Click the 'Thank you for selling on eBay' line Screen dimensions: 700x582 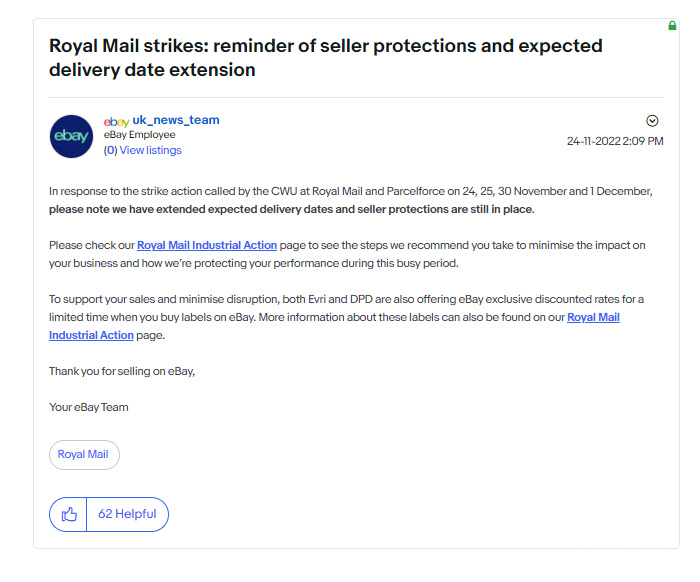pos(122,371)
